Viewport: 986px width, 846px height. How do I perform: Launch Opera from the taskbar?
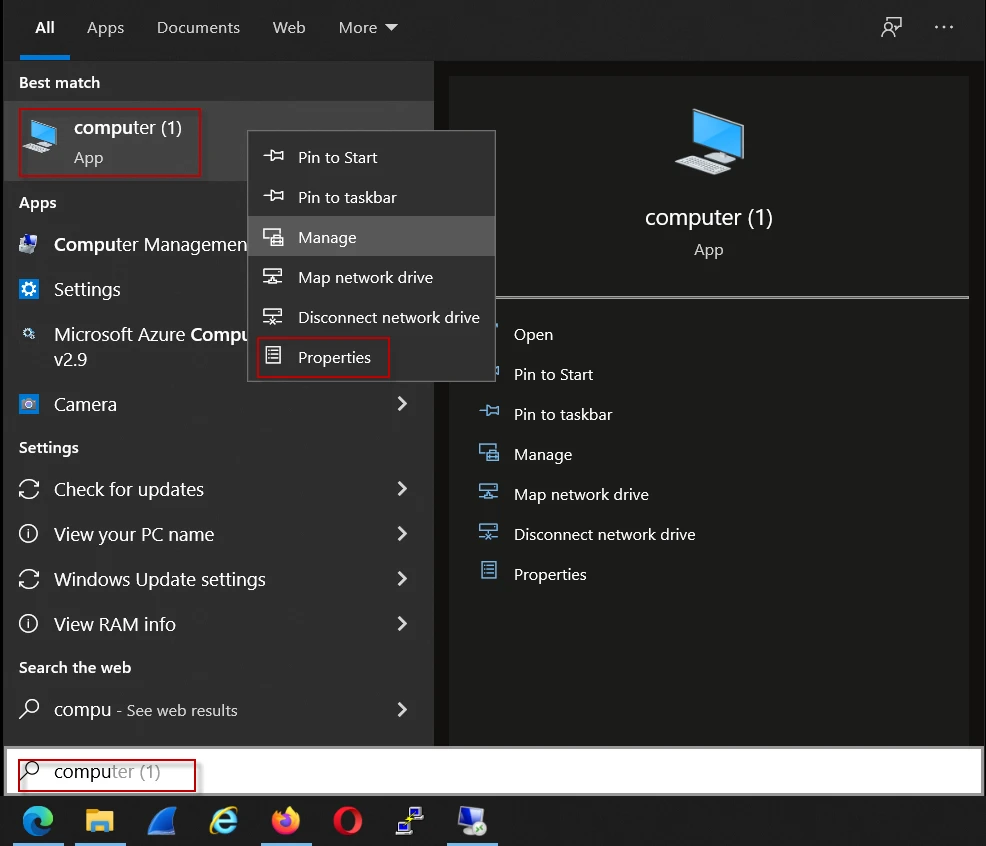coord(348,821)
